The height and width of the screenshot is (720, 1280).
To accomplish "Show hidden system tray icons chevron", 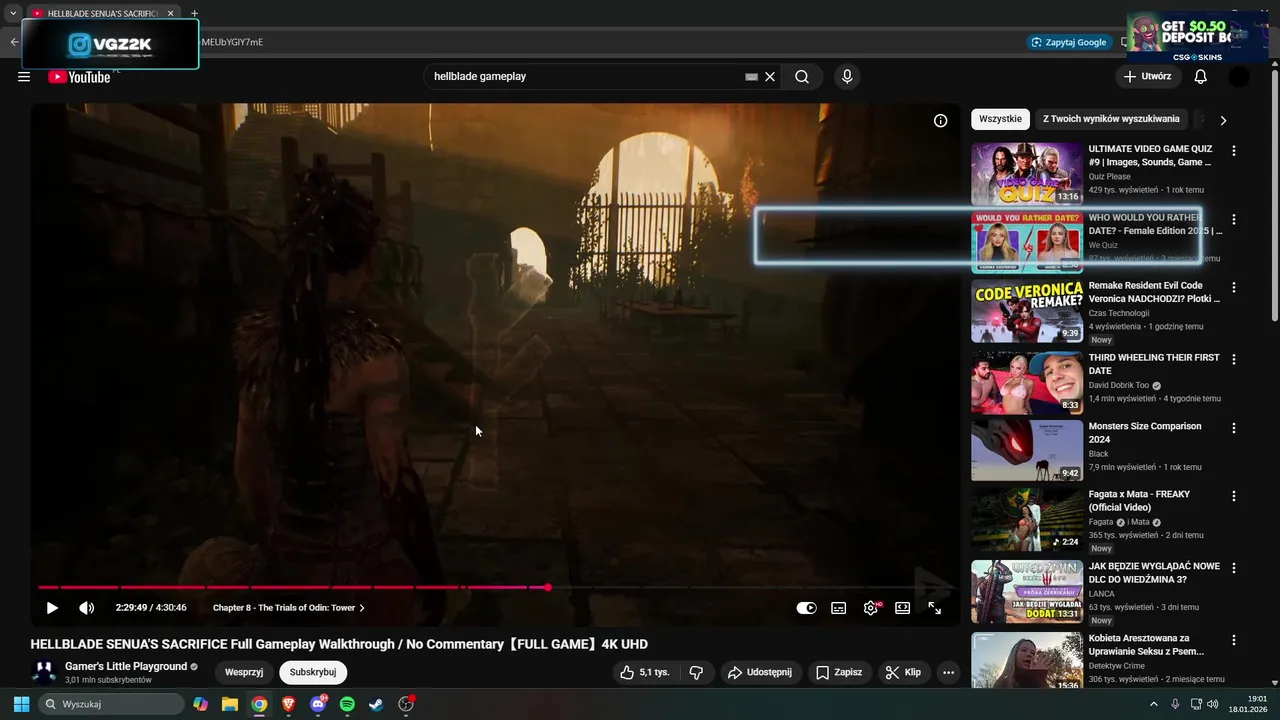I will [x=1154, y=704].
